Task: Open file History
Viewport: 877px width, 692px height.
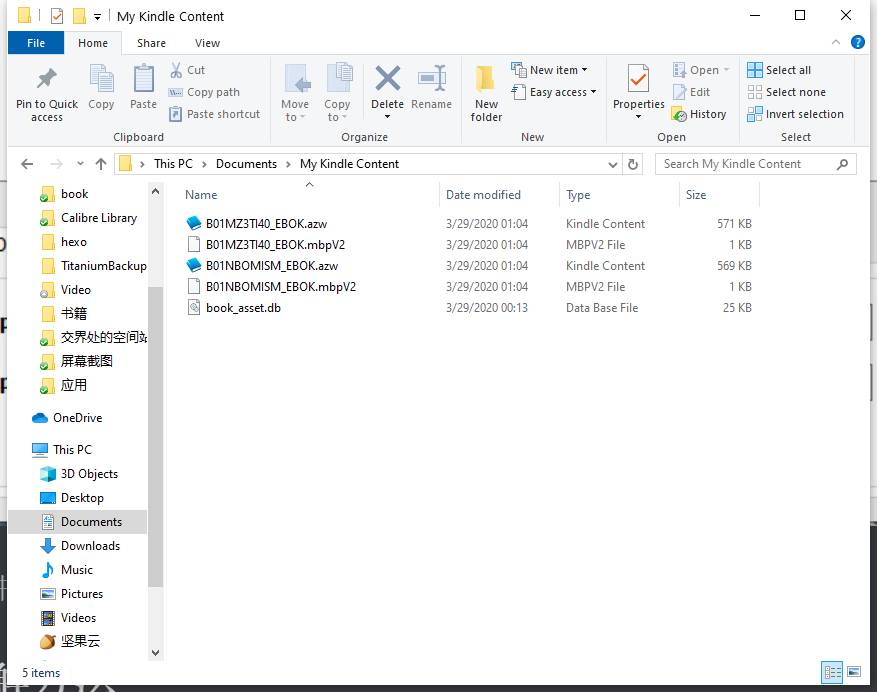Action: coord(699,114)
